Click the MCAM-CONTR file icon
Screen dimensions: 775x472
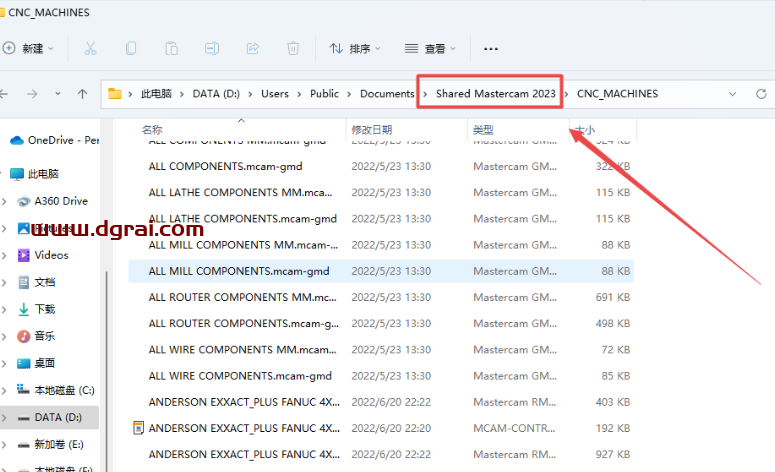point(139,428)
